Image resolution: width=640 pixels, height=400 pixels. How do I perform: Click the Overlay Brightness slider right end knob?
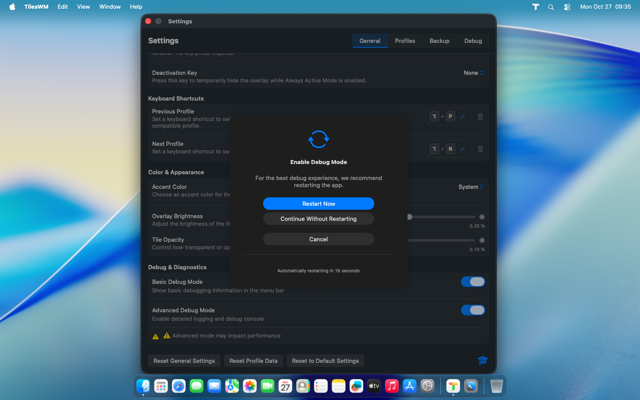click(x=482, y=217)
